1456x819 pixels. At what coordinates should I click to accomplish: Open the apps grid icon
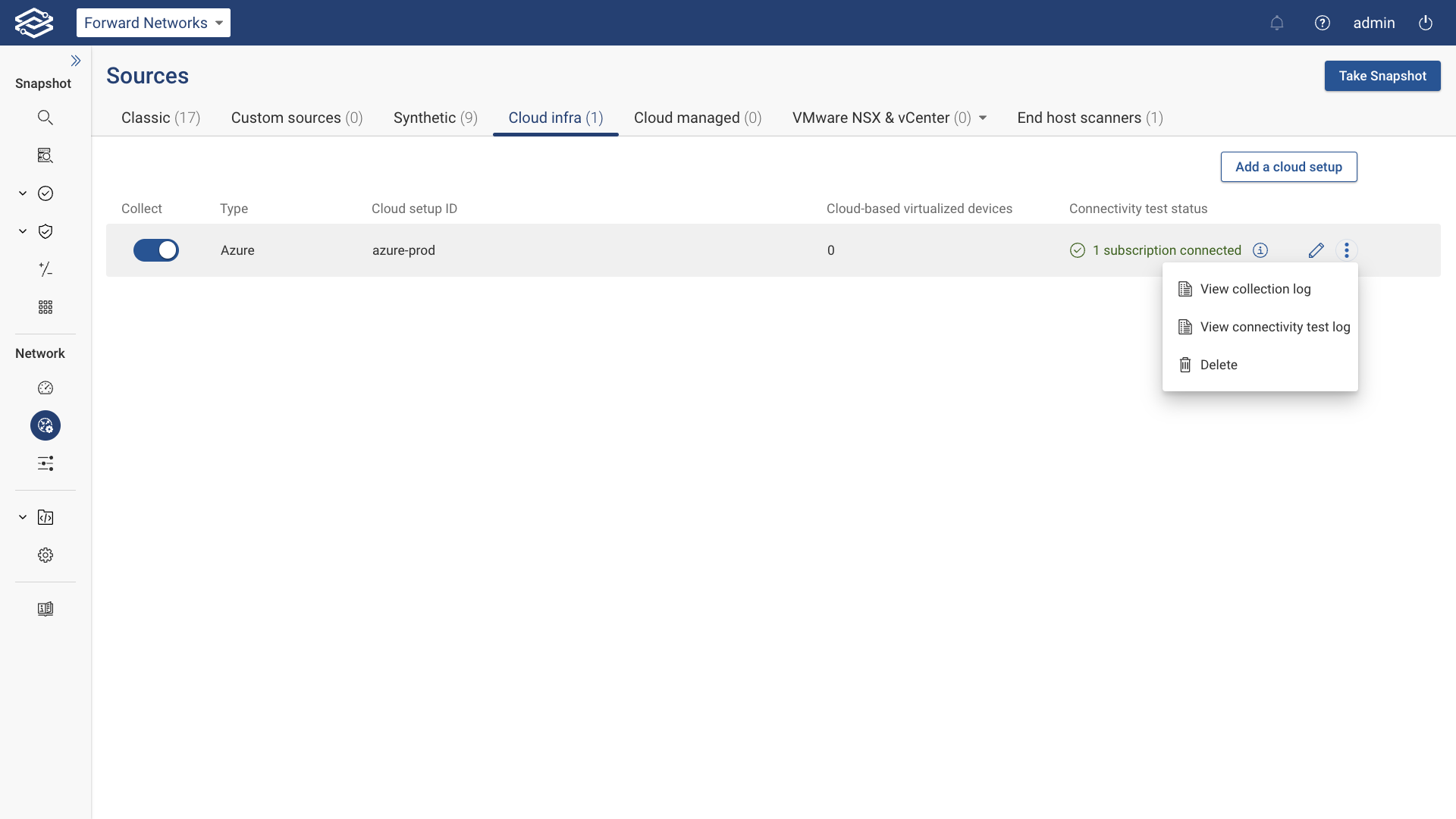pyautogui.click(x=45, y=307)
